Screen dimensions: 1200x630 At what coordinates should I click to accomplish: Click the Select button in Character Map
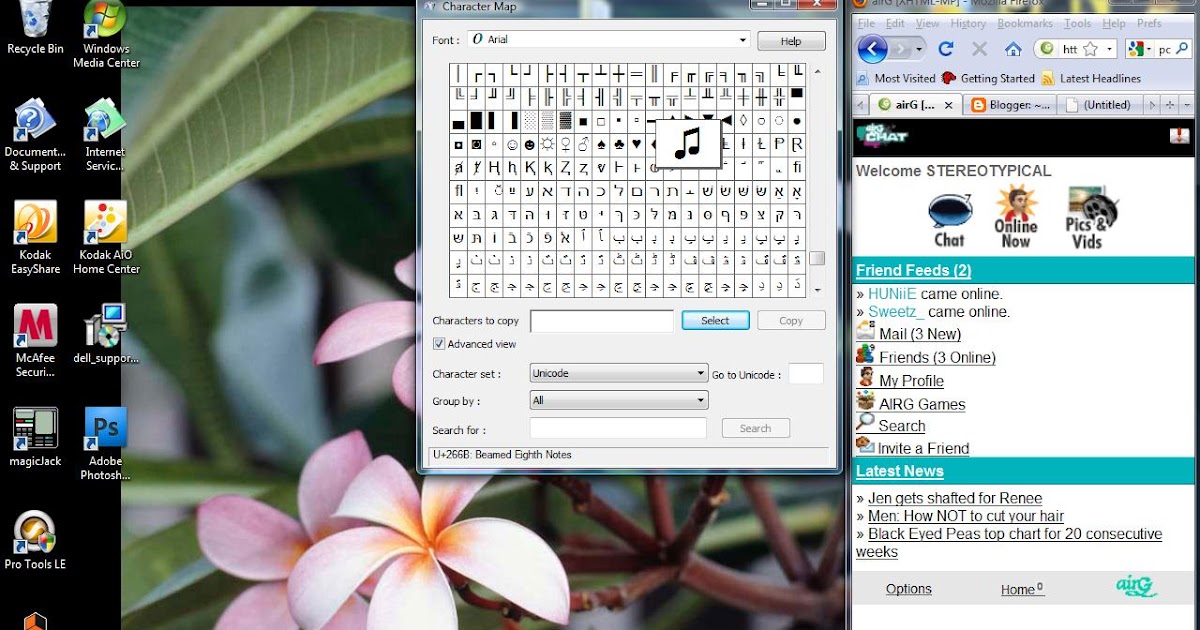[x=715, y=320]
